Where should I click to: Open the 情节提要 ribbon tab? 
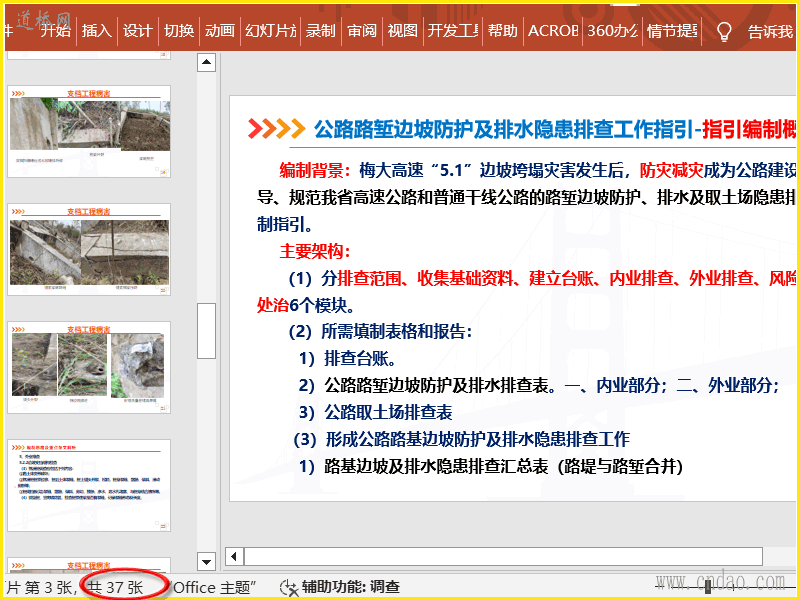coord(672,31)
